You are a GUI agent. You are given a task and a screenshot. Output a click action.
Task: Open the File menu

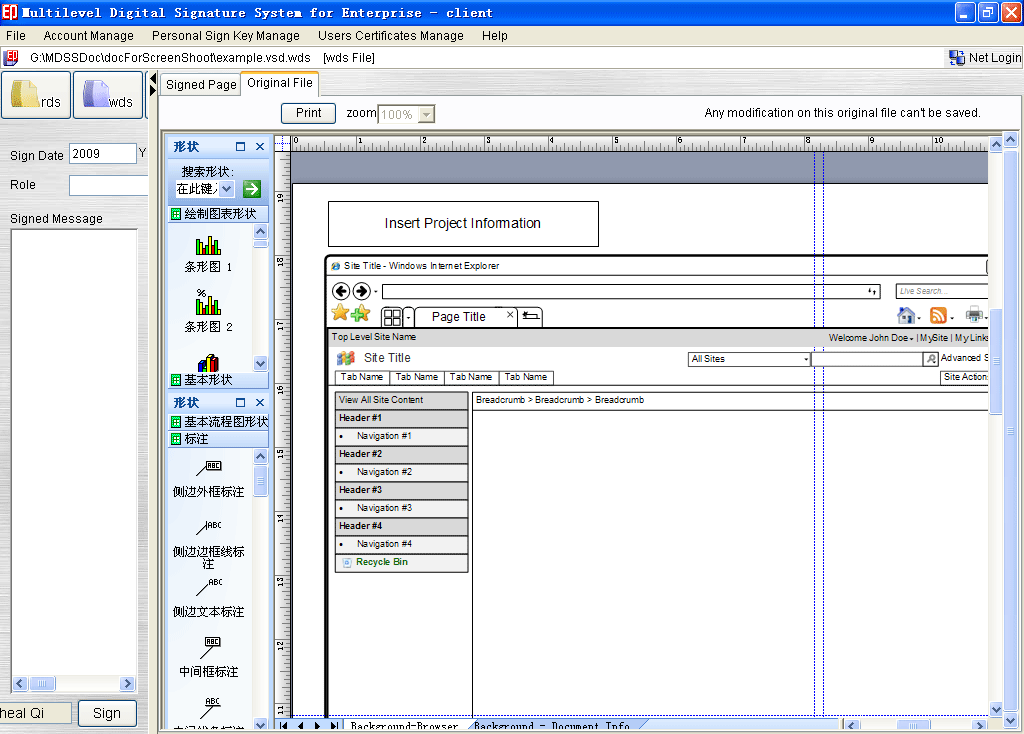point(16,36)
